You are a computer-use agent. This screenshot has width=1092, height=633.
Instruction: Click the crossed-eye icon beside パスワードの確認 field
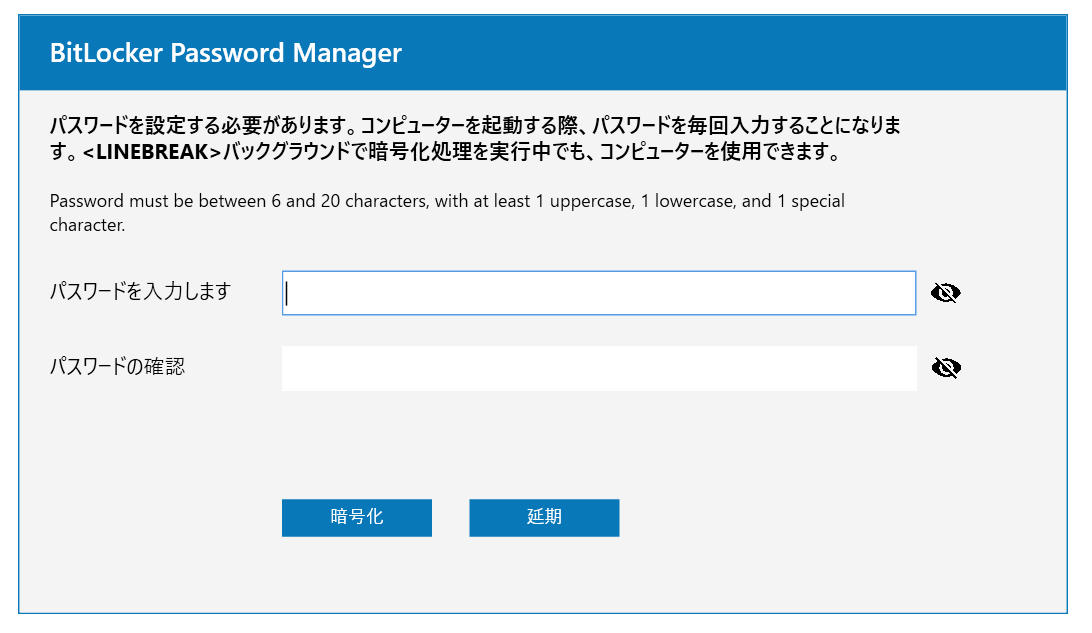945,368
